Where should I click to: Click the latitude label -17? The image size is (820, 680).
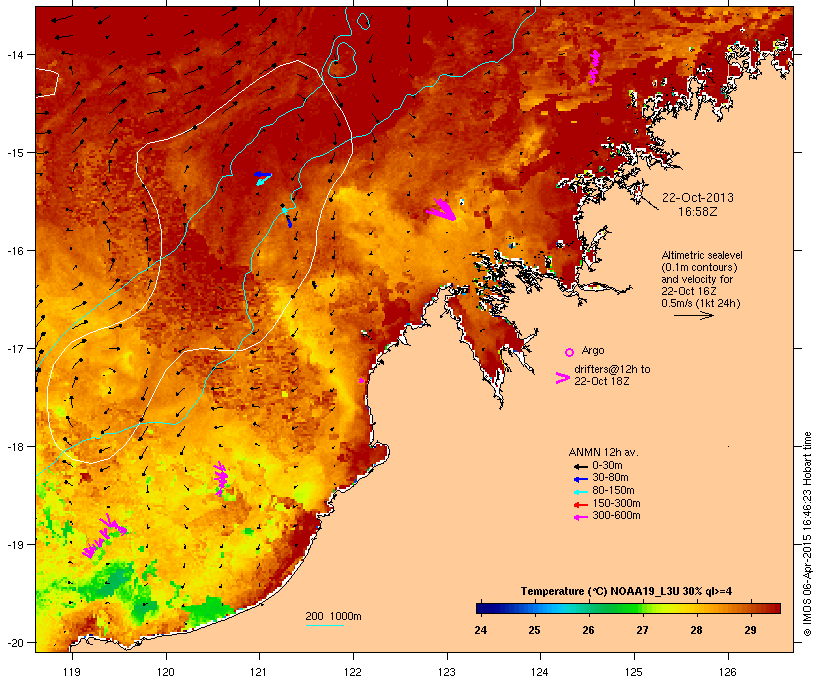tap(14, 348)
